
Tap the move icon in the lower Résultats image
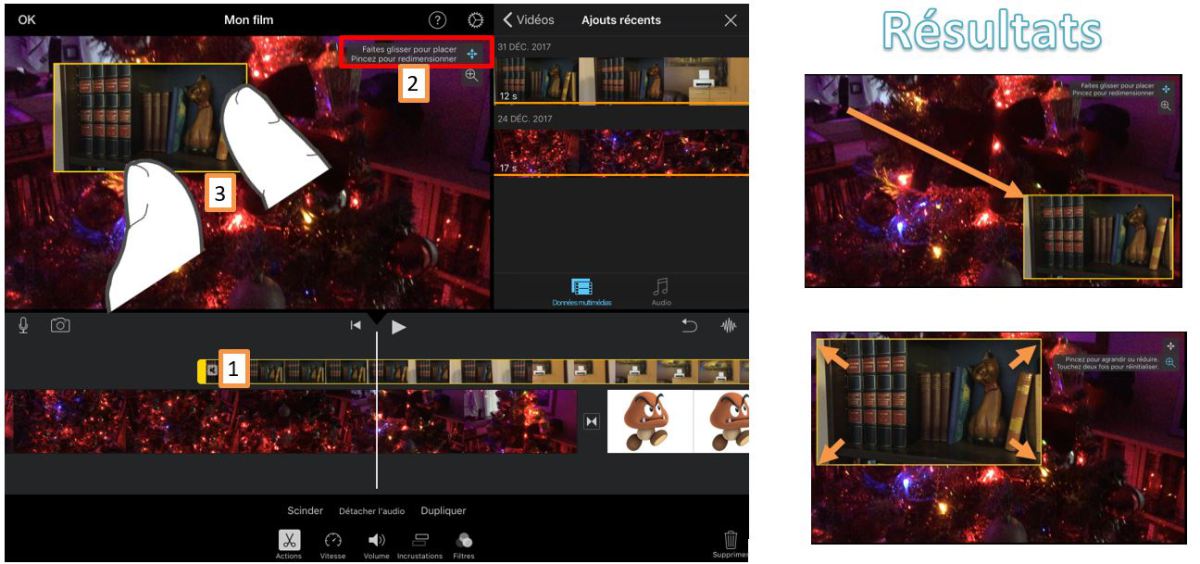coord(1169,344)
